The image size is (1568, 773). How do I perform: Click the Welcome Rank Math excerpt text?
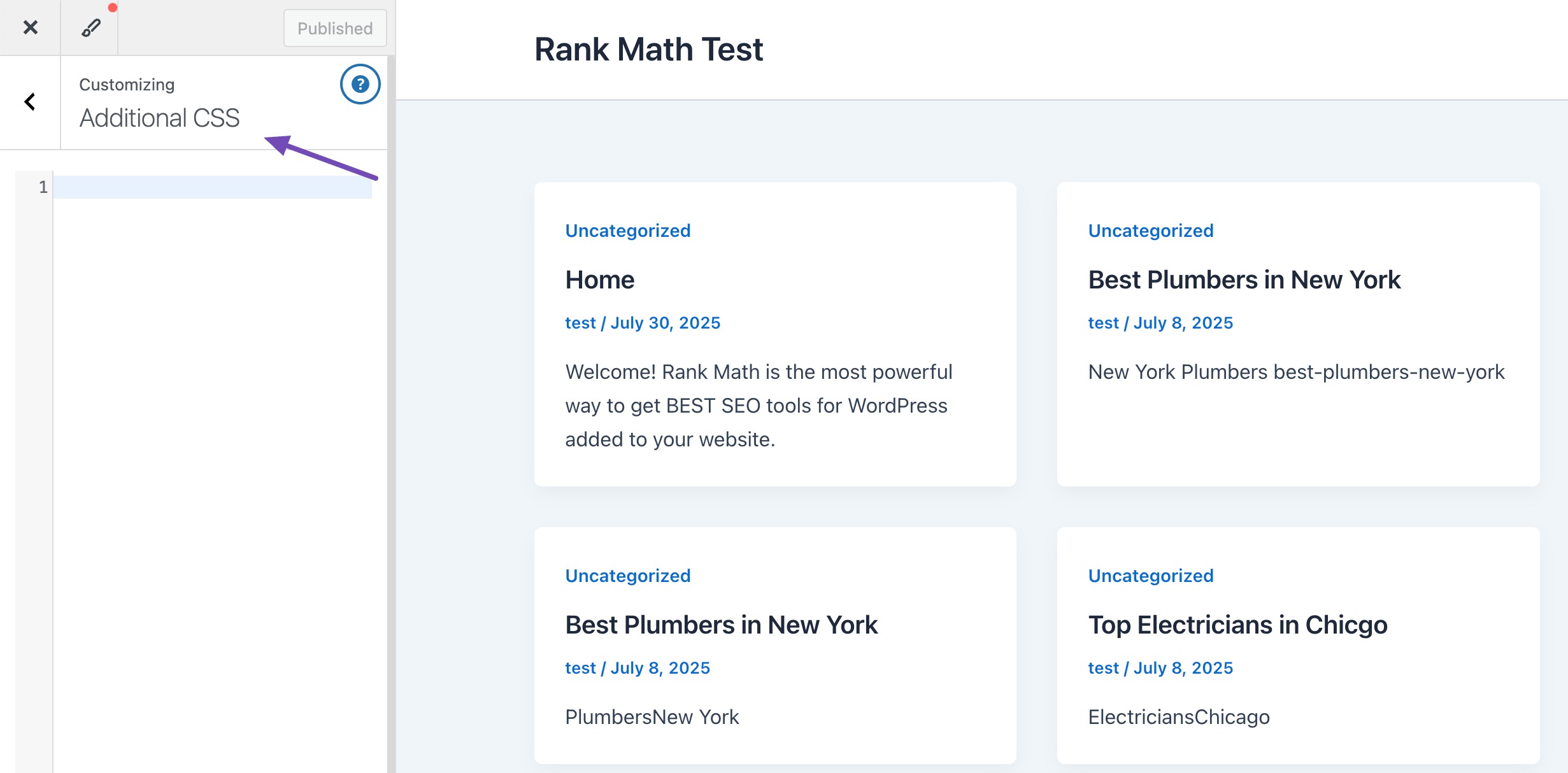click(x=759, y=406)
